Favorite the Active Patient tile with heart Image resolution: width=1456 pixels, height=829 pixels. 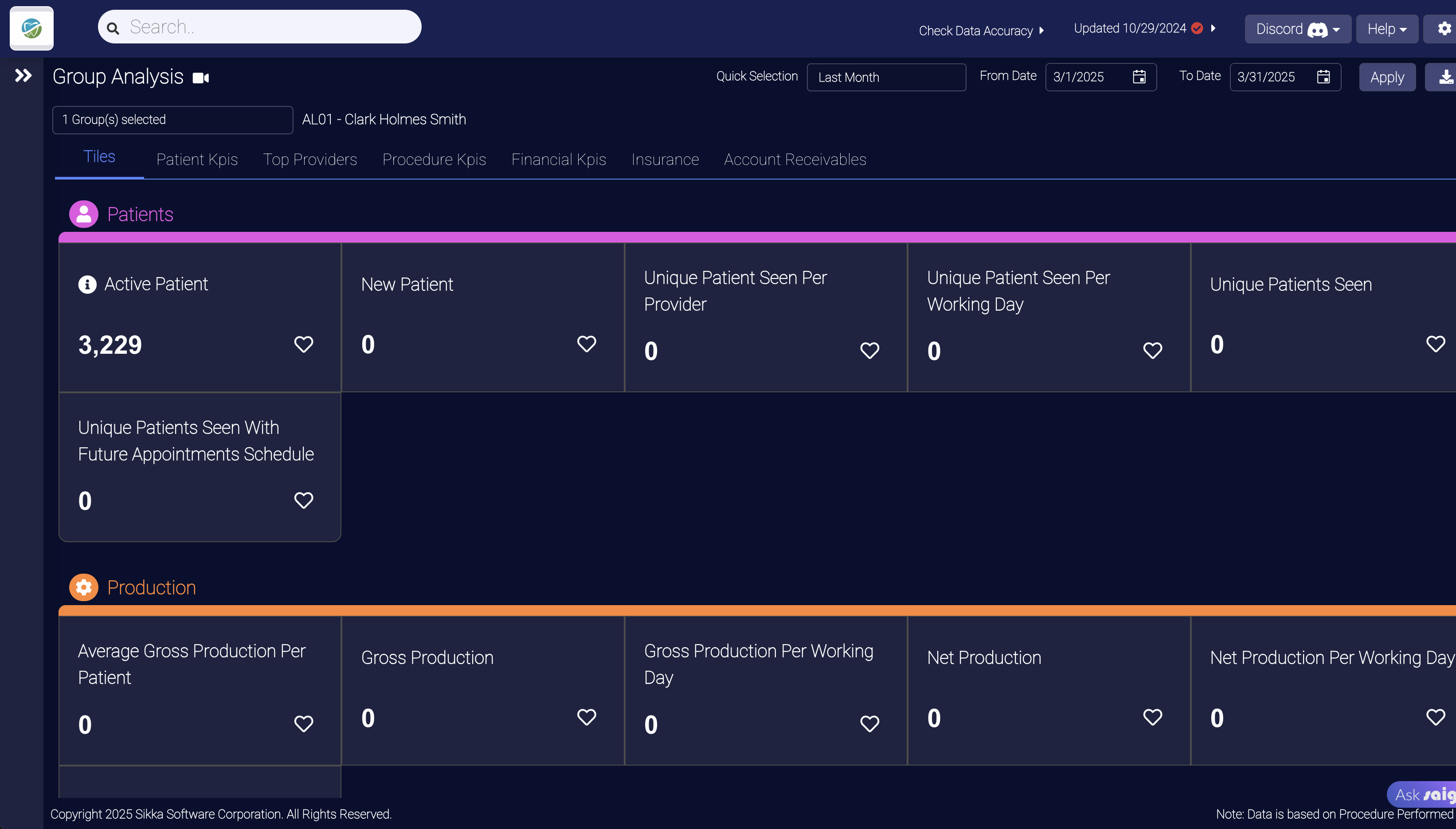pos(304,344)
